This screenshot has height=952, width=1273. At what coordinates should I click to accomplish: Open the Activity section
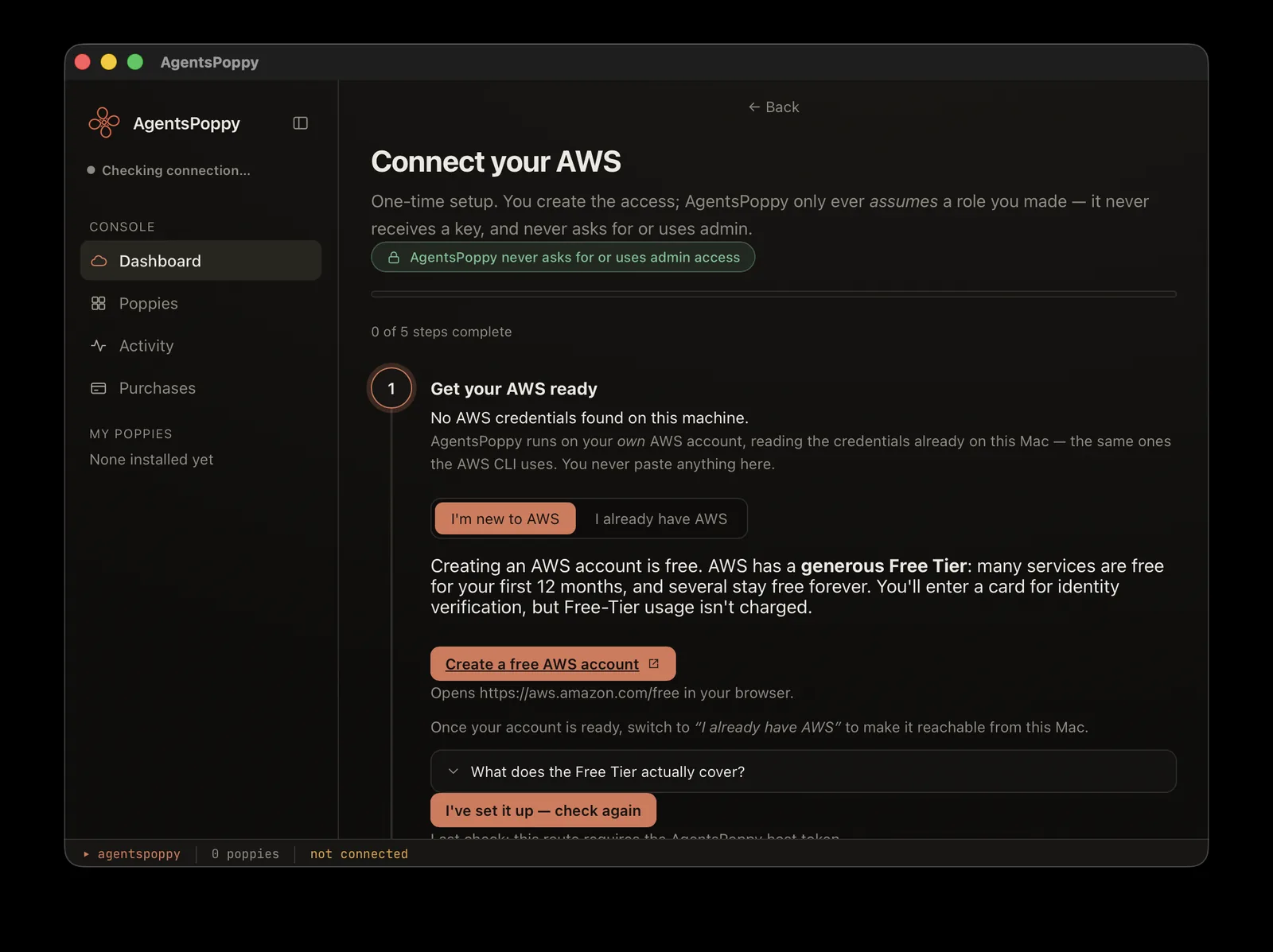point(200,345)
